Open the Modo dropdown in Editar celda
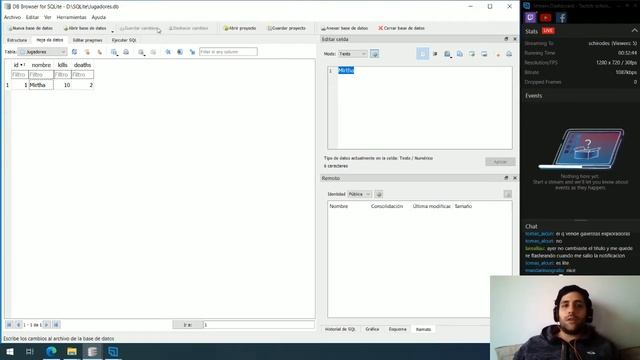 [353, 54]
